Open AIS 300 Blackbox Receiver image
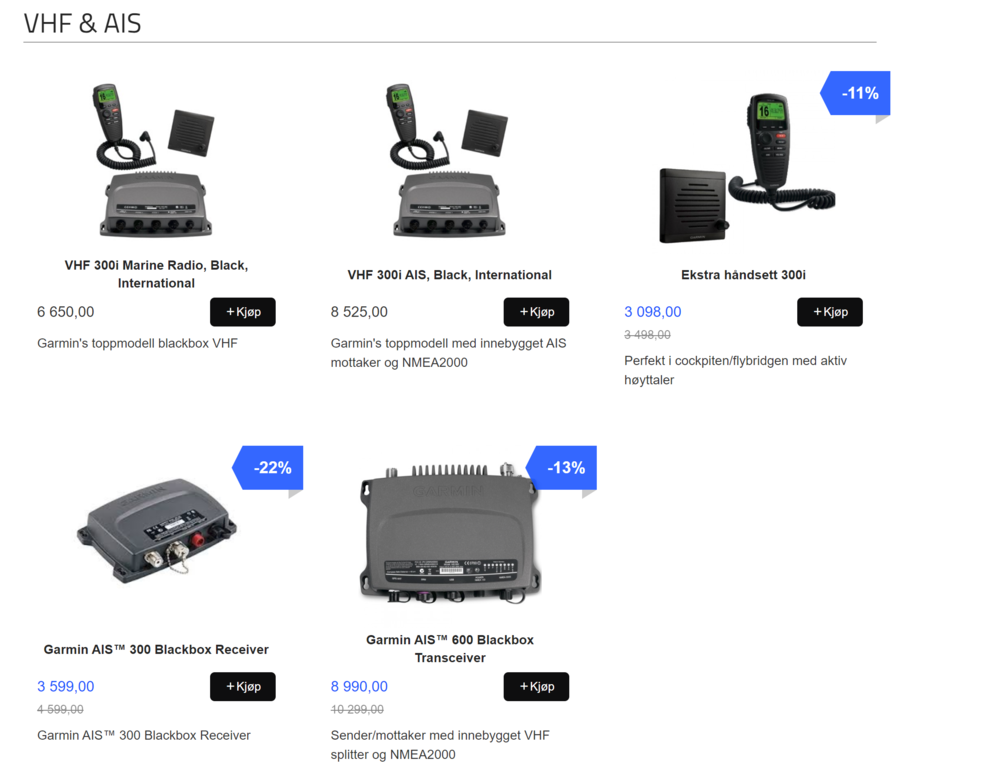The height and width of the screenshot is (769, 1000). click(157, 531)
